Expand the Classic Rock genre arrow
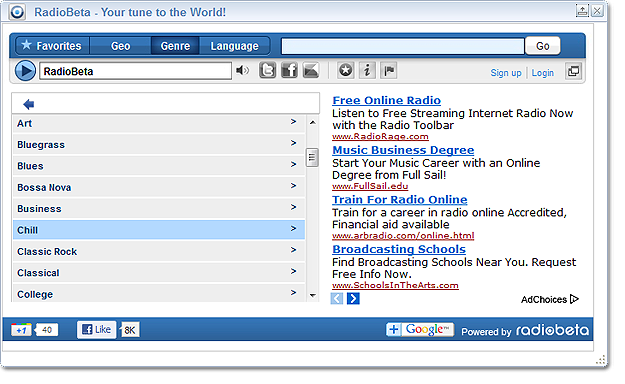The height and width of the screenshot is (384, 625). [x=293, y=250]
